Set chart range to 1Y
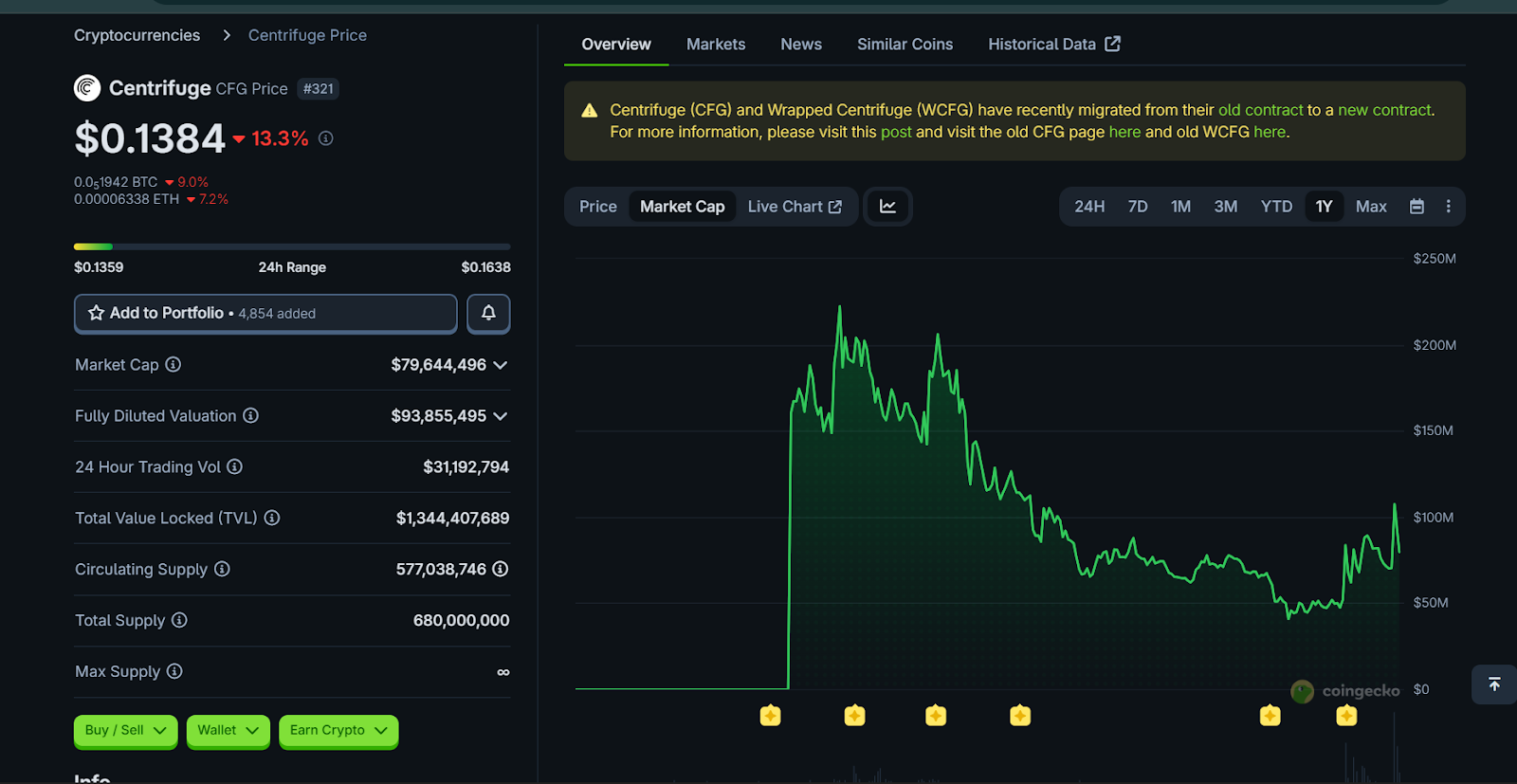The image size is (1517, 784). (x=1325, y=207)
